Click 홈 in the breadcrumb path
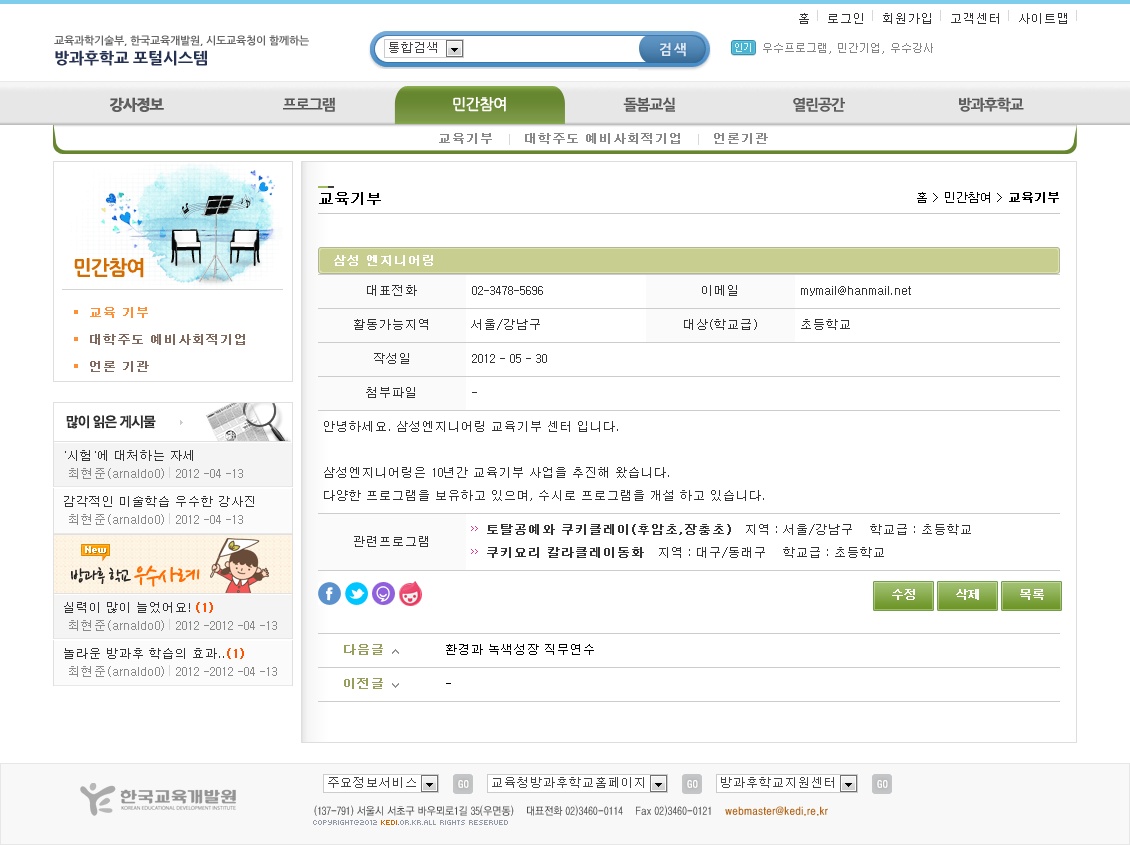 (x=922, y=197)
